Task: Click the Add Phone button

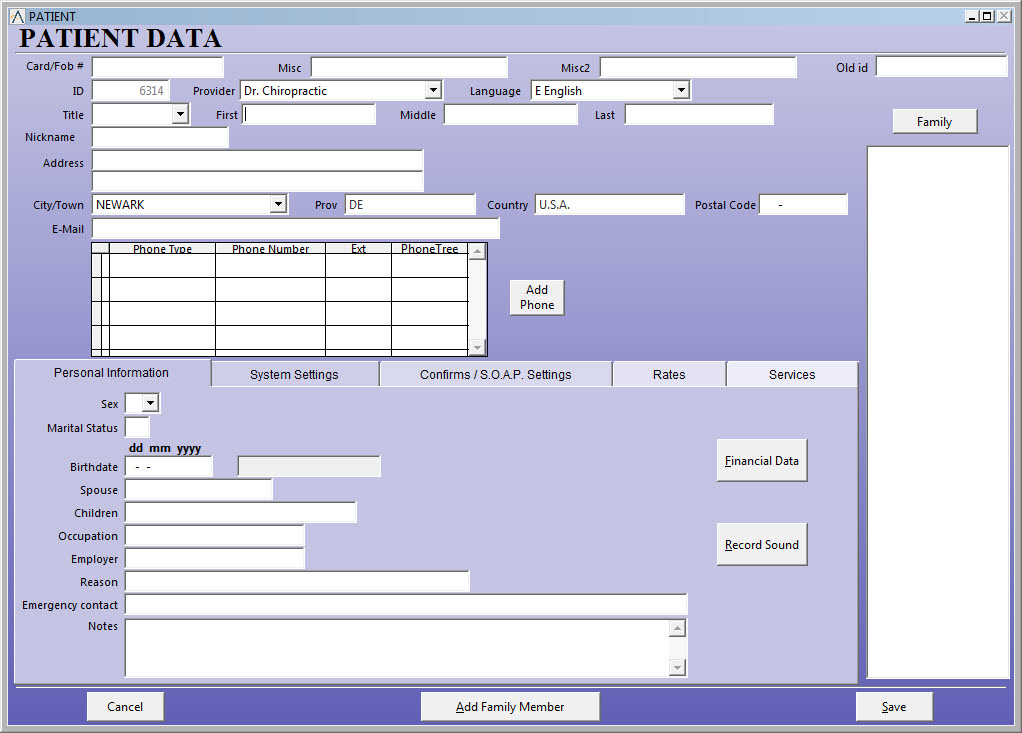Action: coord(537,298)
